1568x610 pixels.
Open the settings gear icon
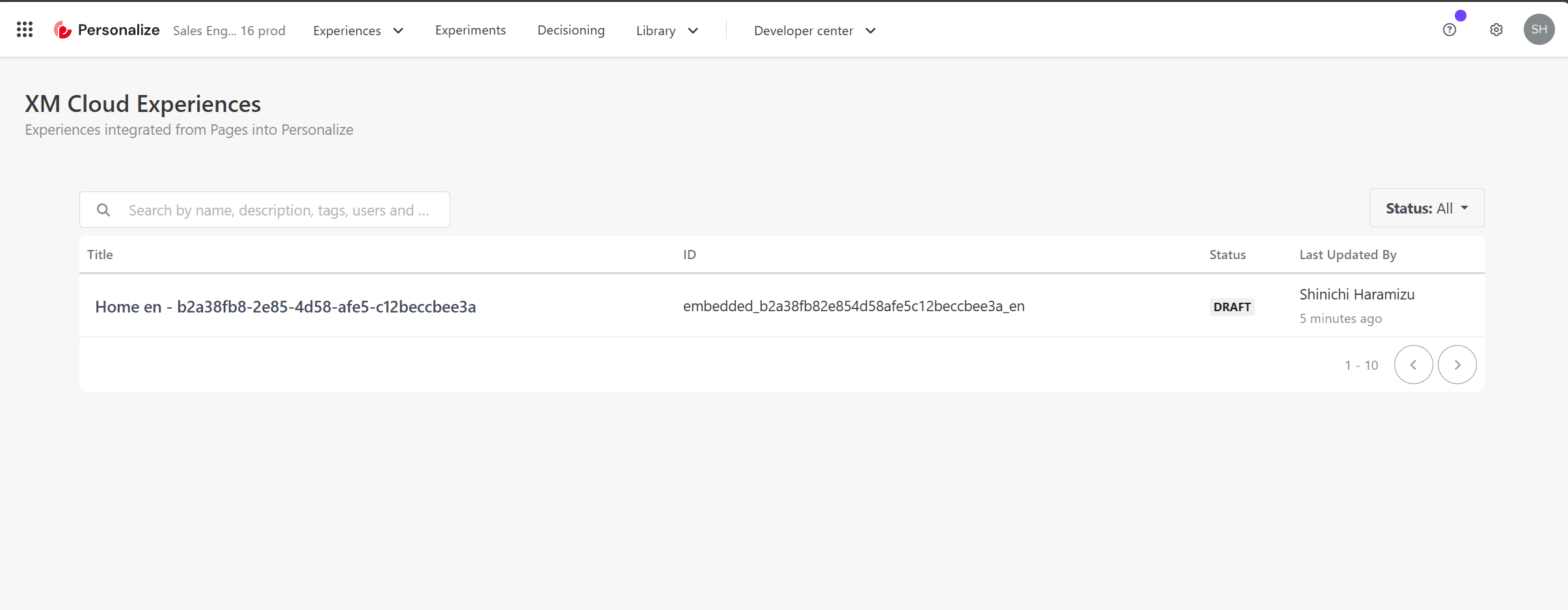pyautogui.click(x=1496, y=30)
